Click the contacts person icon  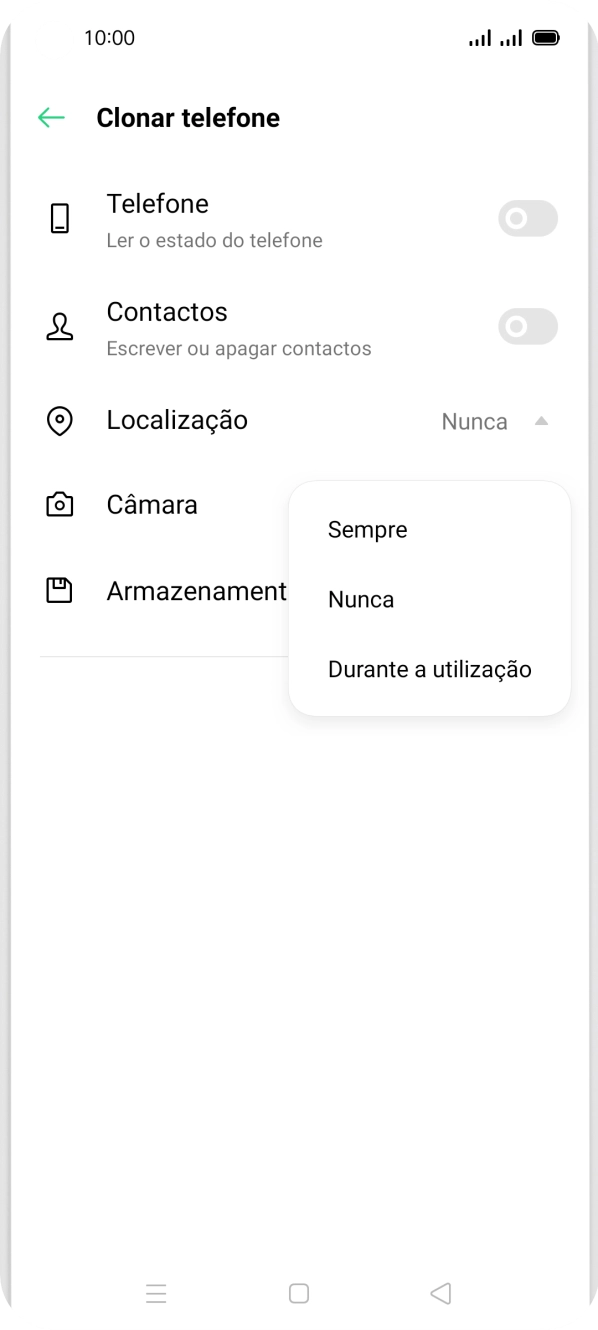60,326
